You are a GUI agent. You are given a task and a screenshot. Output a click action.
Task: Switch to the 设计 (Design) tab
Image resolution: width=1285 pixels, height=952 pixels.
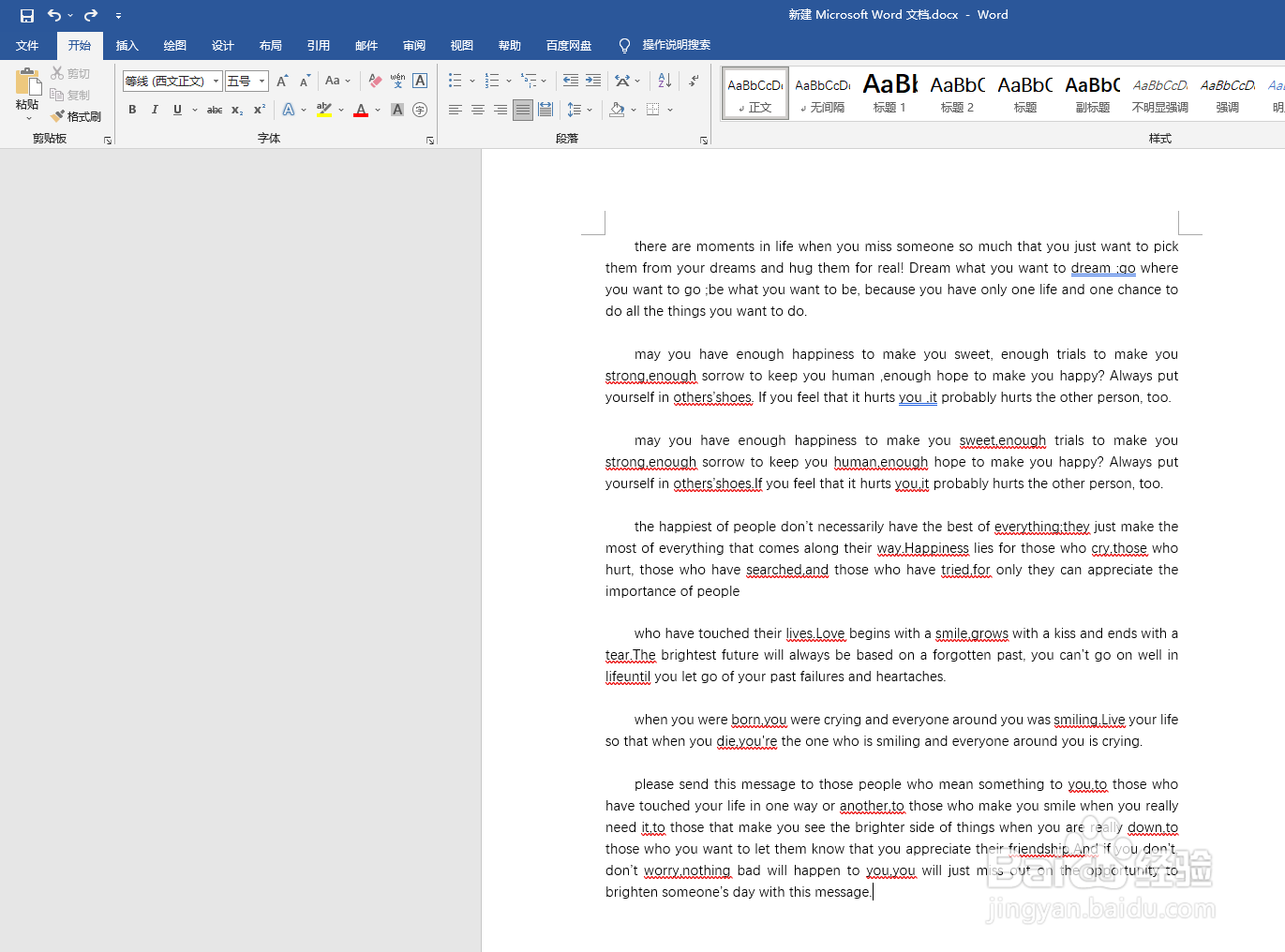coord(222,45)
